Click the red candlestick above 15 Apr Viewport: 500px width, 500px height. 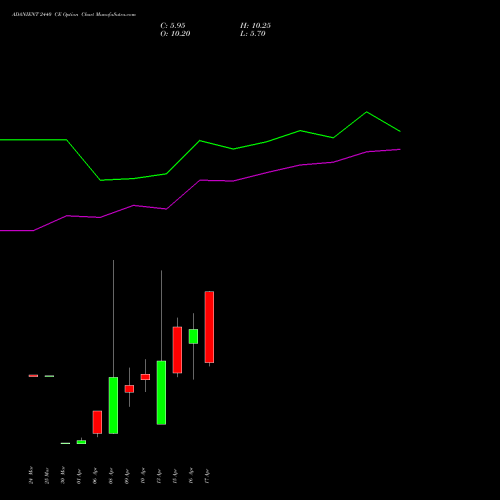coord(177,350)
